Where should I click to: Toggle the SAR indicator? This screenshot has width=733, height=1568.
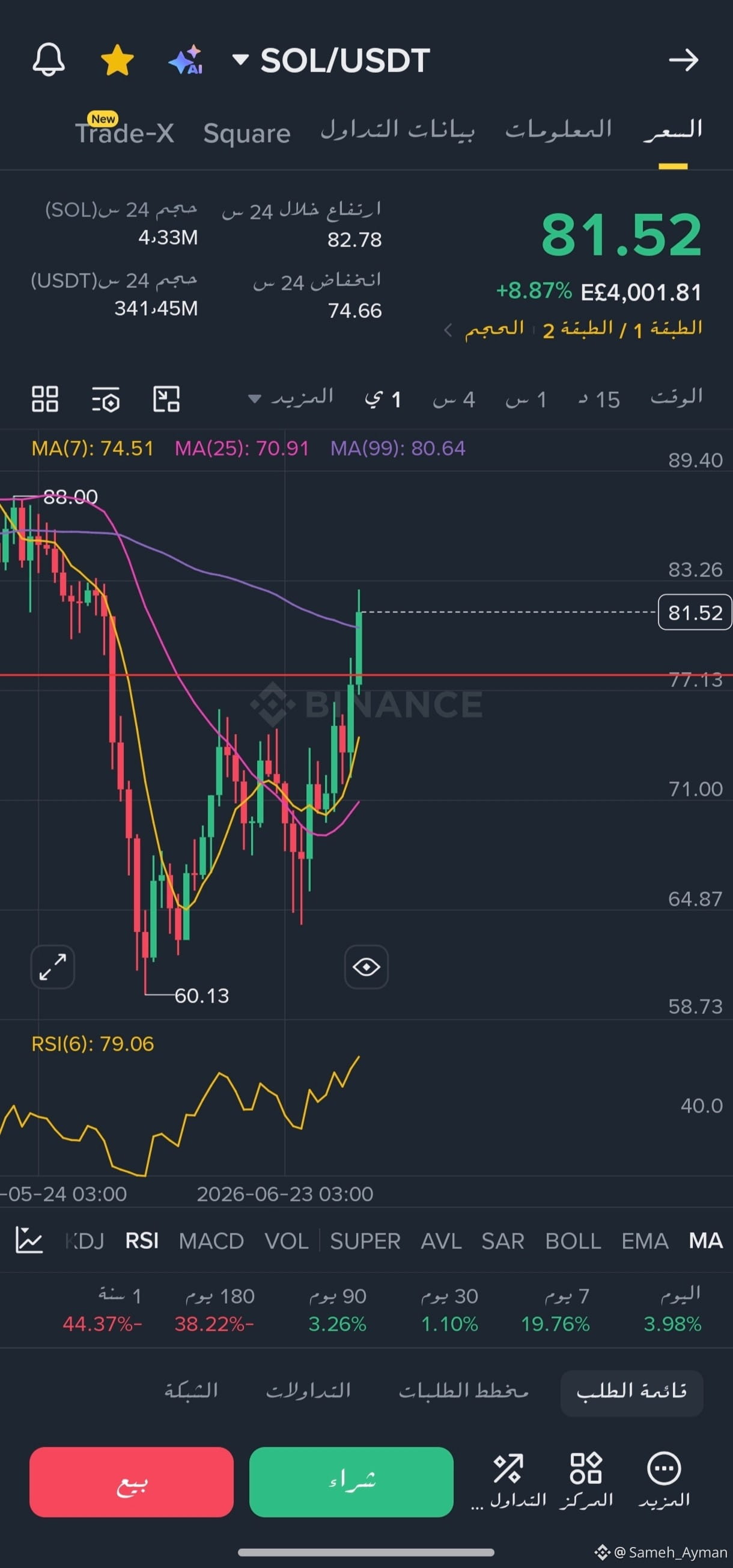tap(502, 1241)
